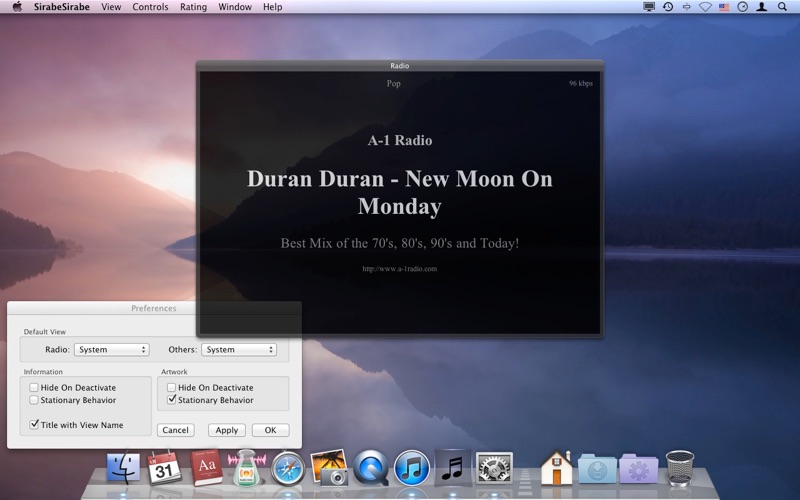The height and width of the screenshot is (500, 800).
Task: Open iTunes from the dock
Action: [412, 468]
